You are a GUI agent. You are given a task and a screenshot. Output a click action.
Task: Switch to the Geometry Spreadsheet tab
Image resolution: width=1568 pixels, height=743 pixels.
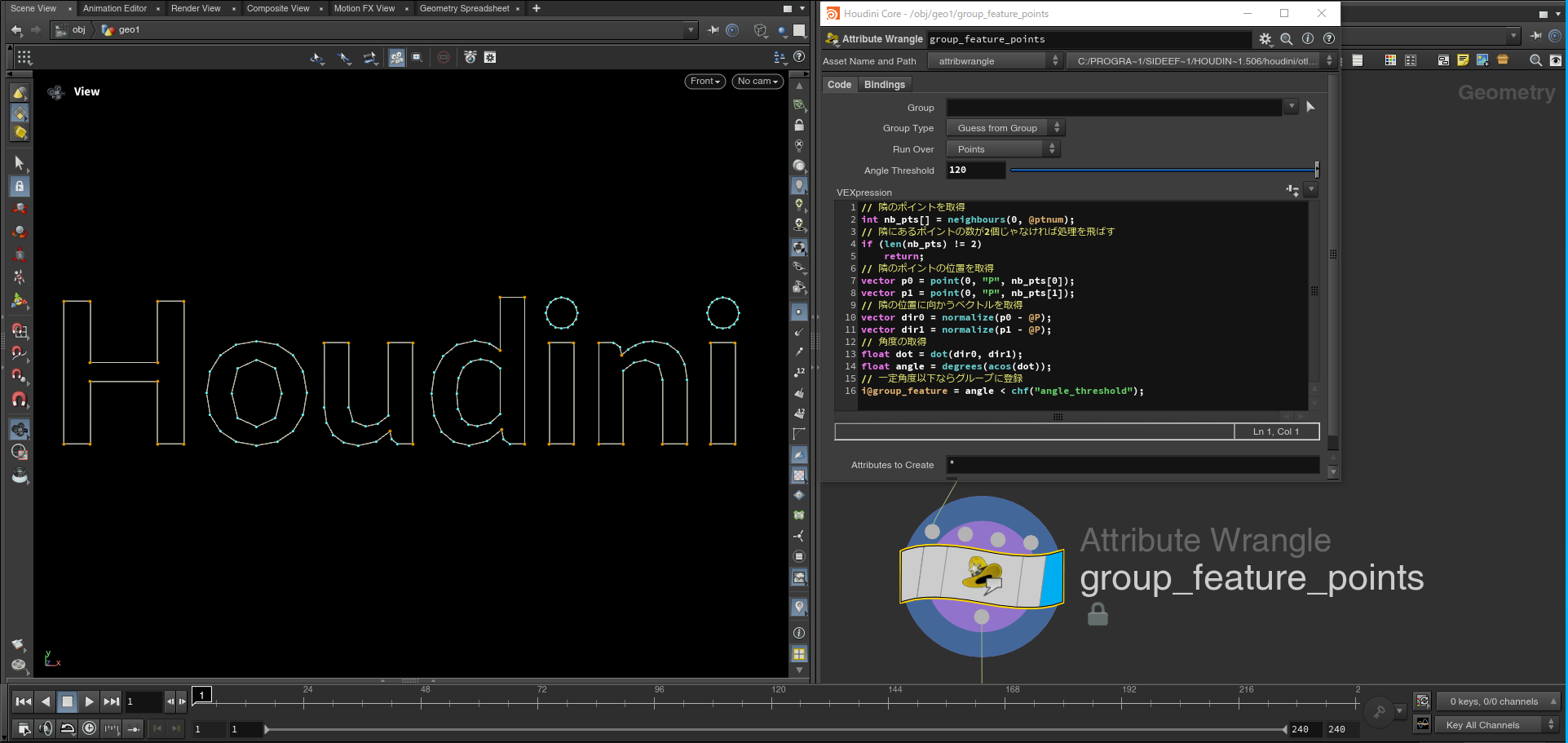pos(464,8)
